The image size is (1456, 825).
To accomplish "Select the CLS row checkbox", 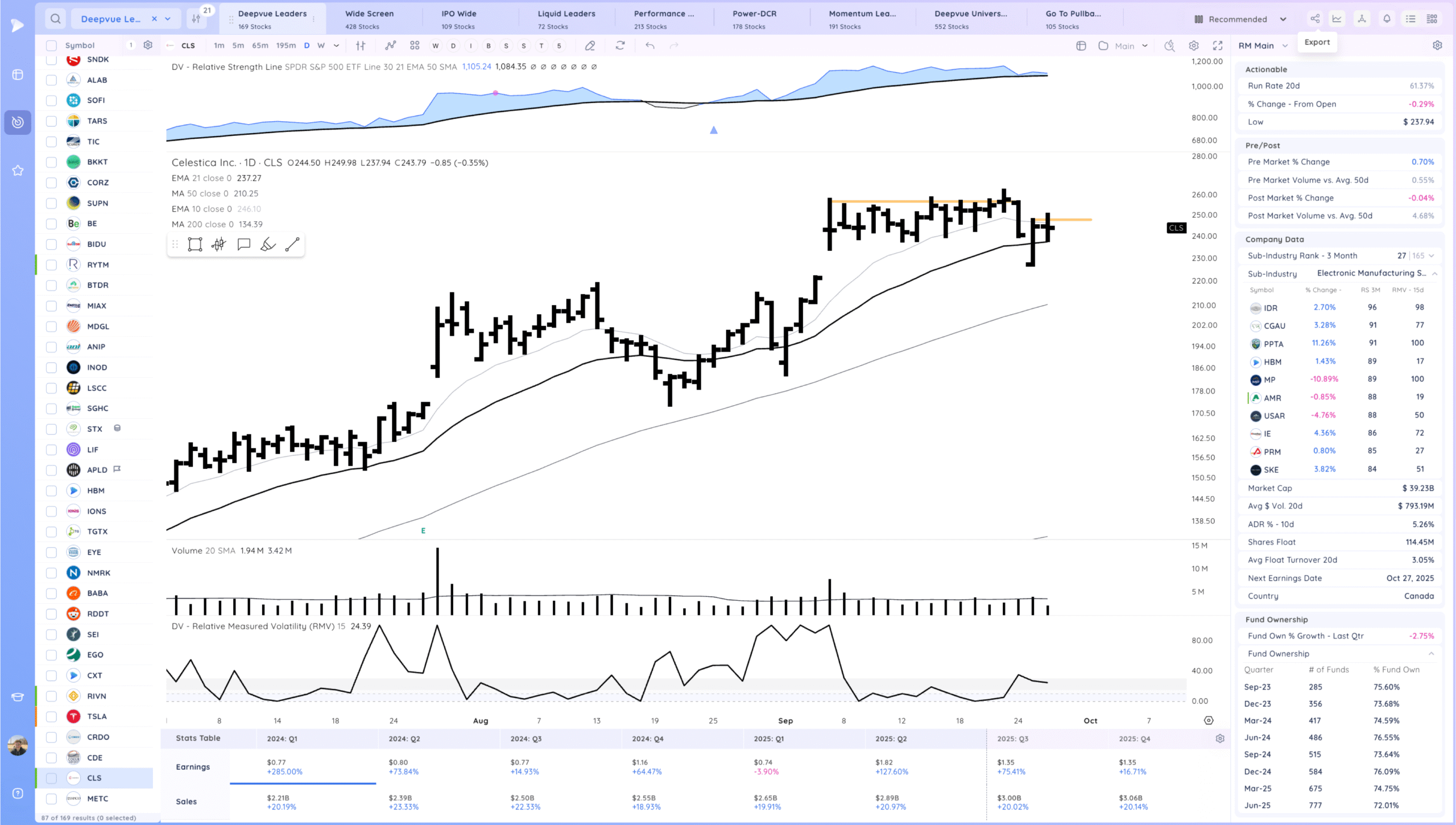I will pyautogui.click(x=51, y=778).
